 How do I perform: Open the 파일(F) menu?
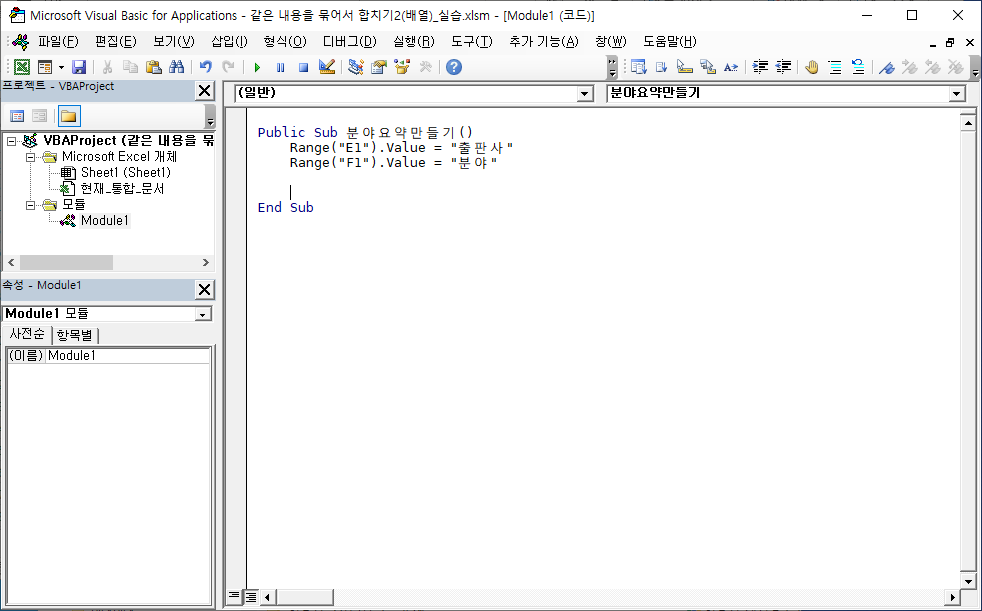pyautogui.click(x=58, y=42)
